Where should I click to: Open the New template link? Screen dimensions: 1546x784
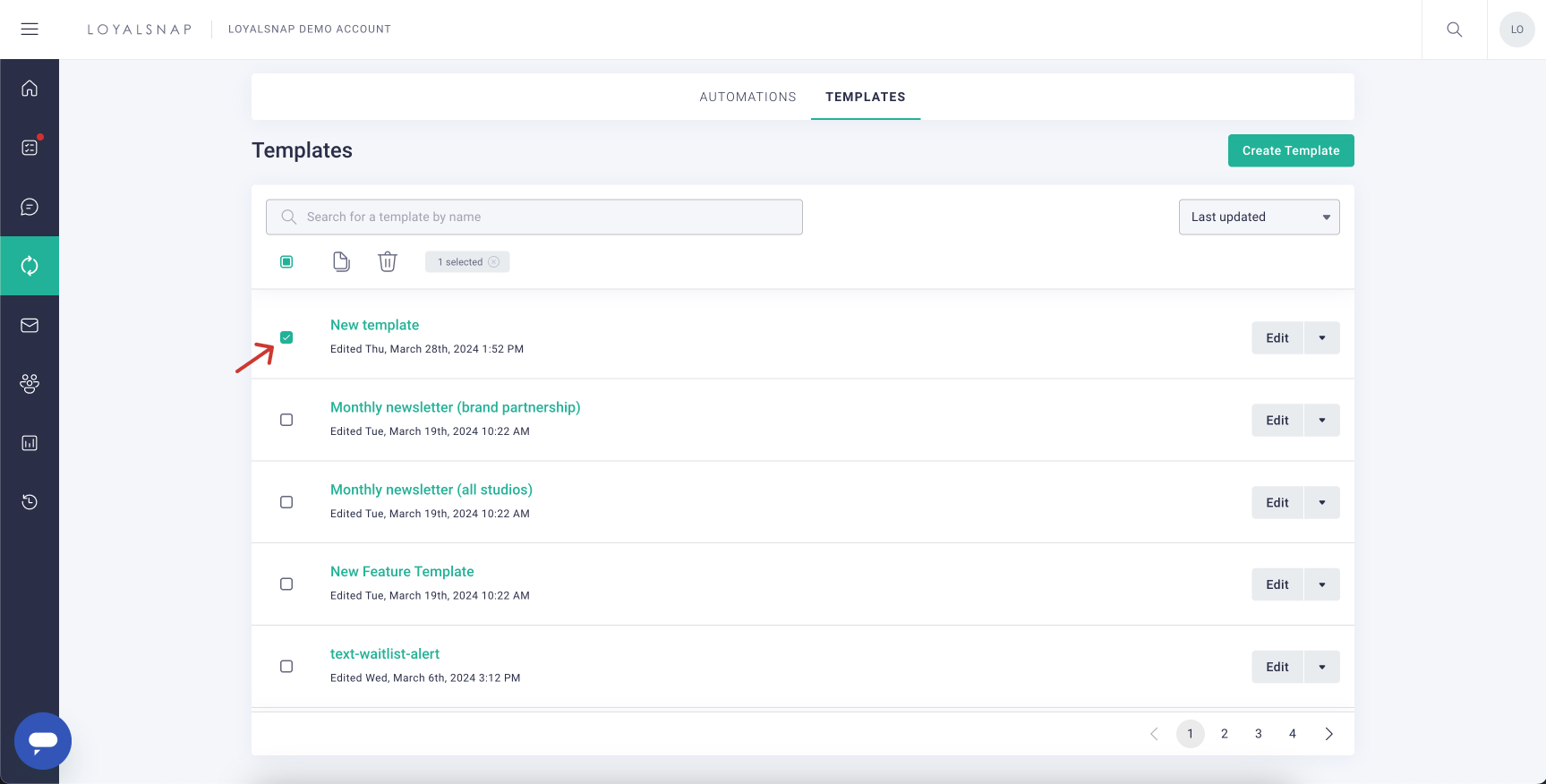click(374, 325)
